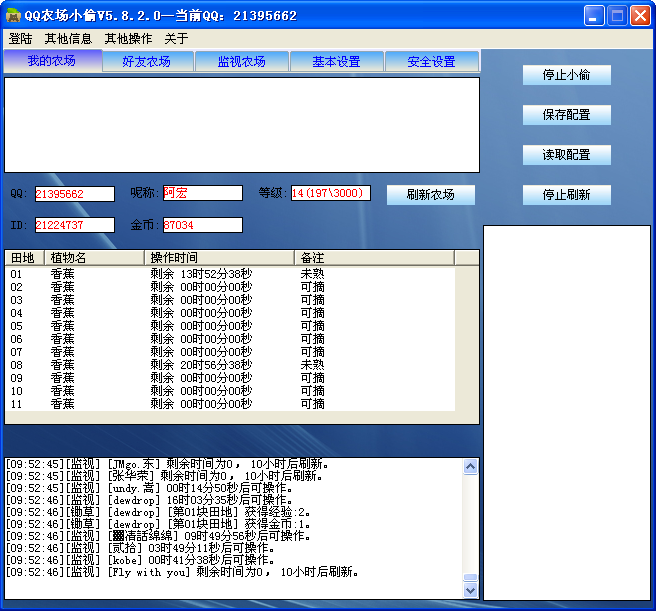Click the 刷新农场 button
Image resolution: width=656 pixels, height=611 pixels.
(x=430, y=195)
